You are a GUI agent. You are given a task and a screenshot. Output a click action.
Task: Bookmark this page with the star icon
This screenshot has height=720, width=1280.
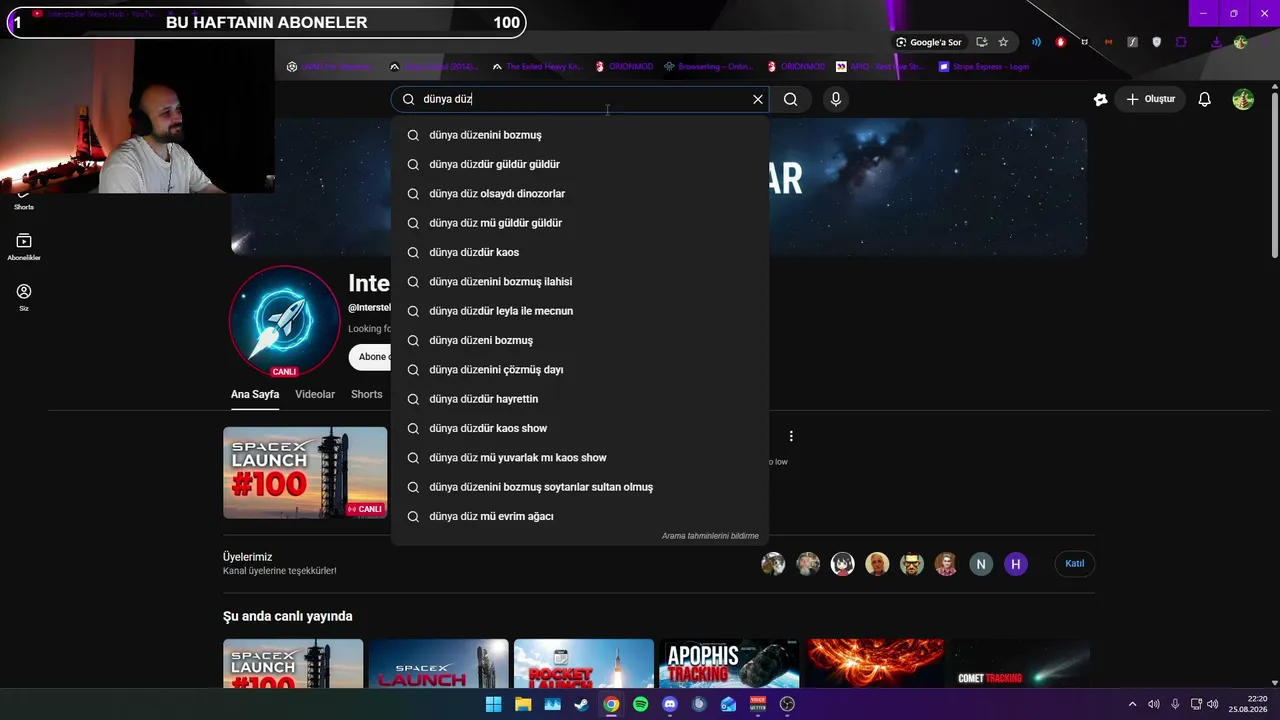click(1003, 42)
